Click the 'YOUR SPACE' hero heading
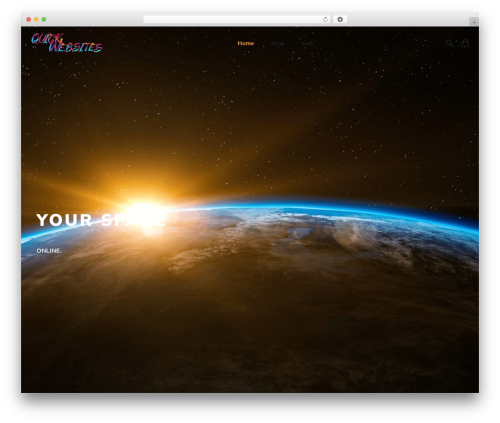The width and height of the screenshot is (500, 423). coord(101,220)
